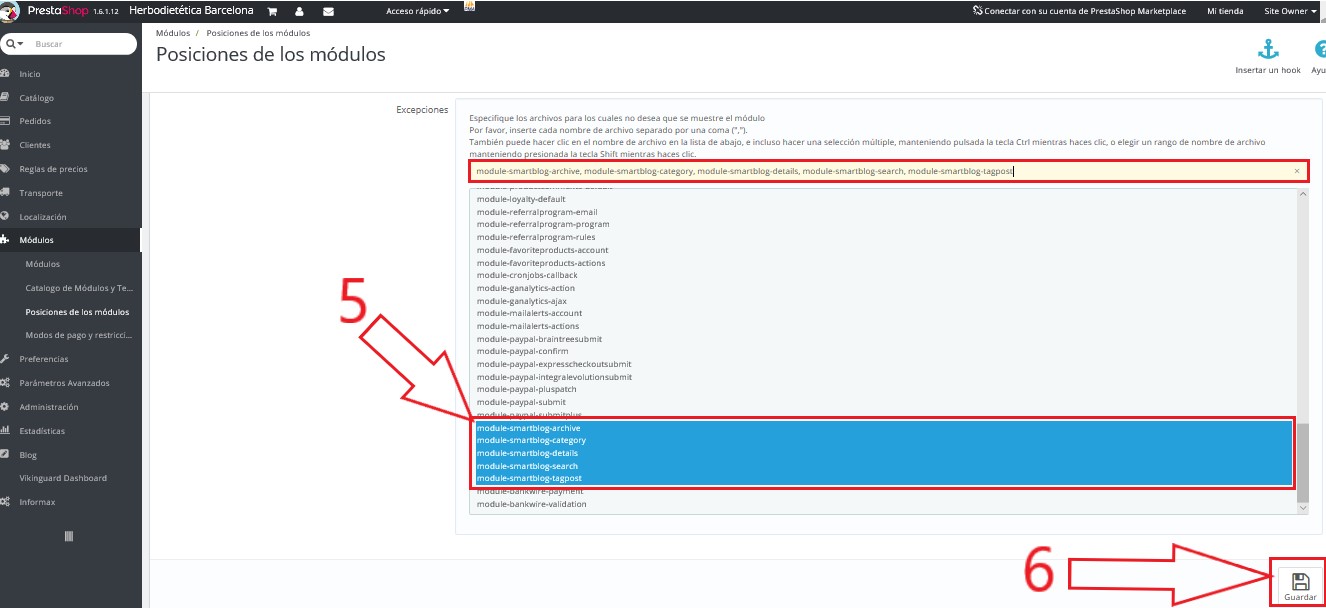This screenshot has width=1326, height=608.
Task: Click the Guardar floppy disk icon
Action: pyautogui.click(x=1300, y=581)
